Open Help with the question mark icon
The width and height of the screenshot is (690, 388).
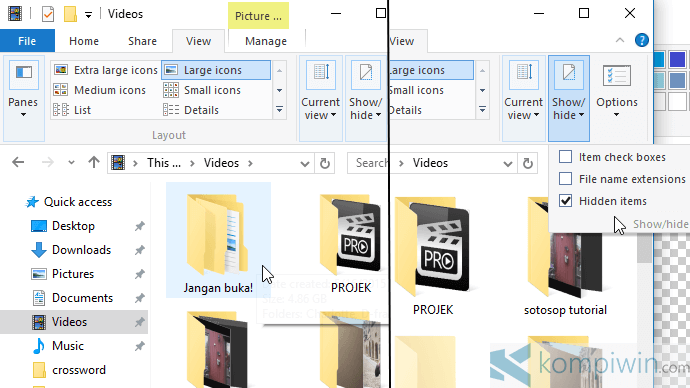[642, 40]
